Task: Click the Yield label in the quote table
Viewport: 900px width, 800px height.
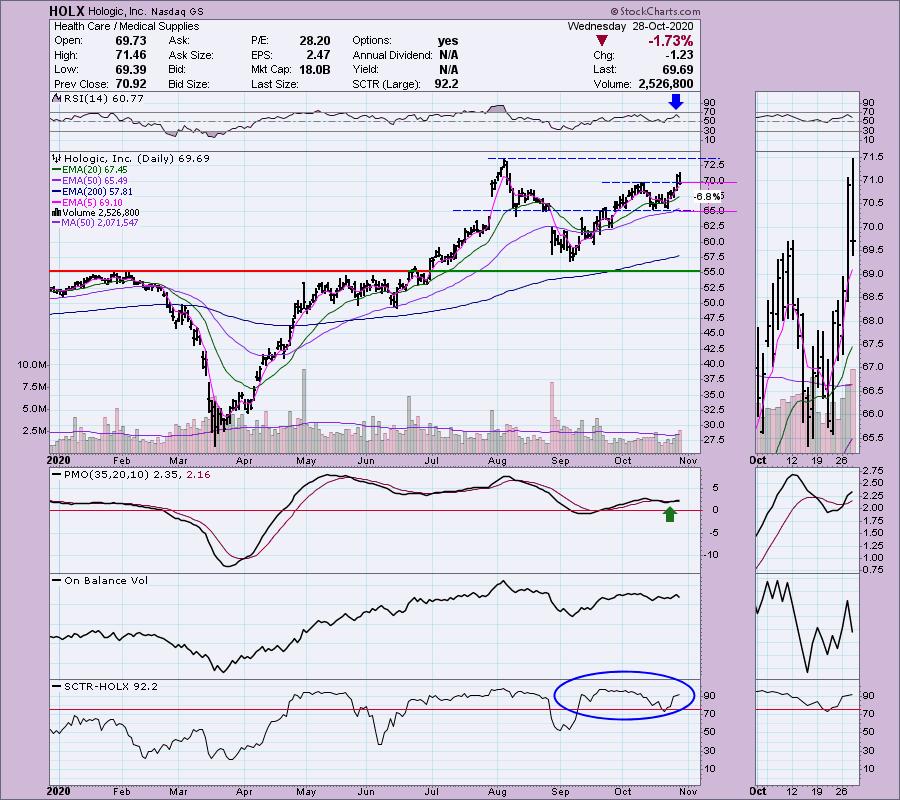Action: (366, 69)
